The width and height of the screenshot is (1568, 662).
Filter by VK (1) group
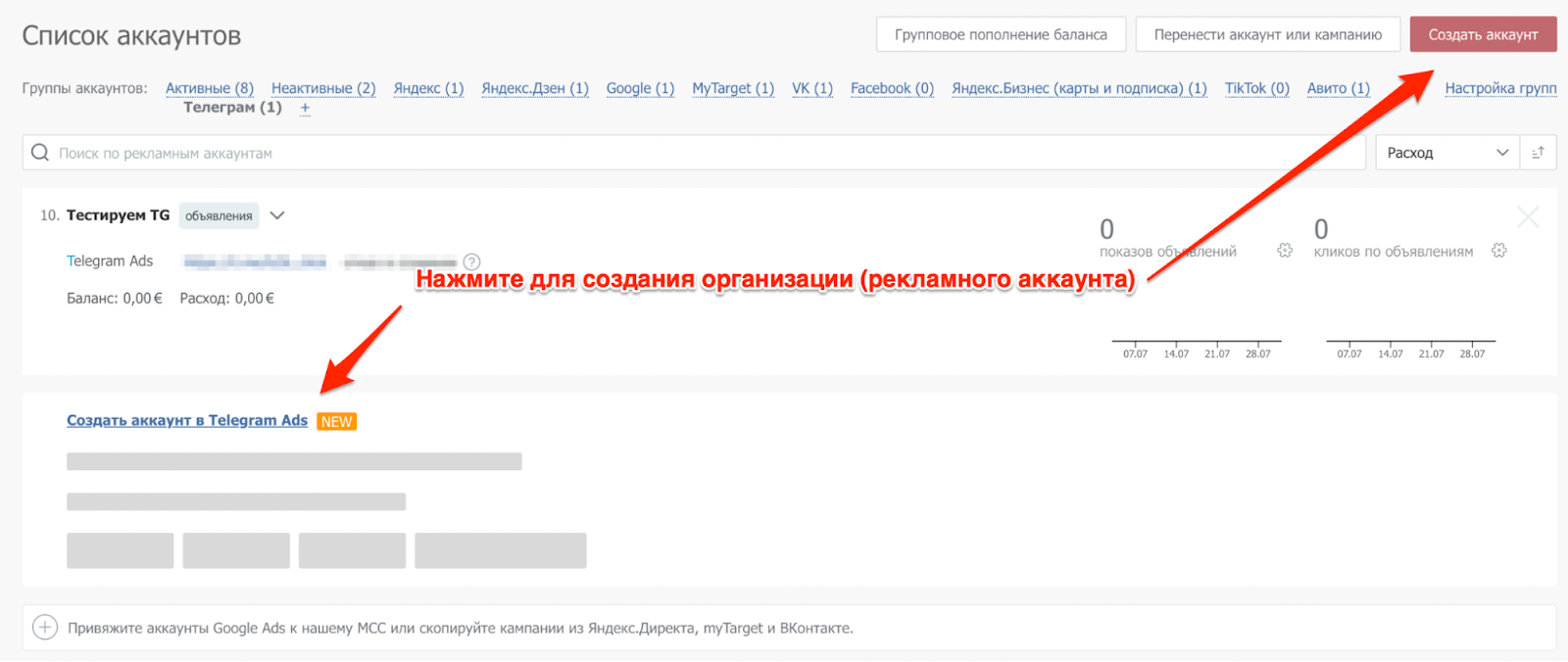click(812, 88)
